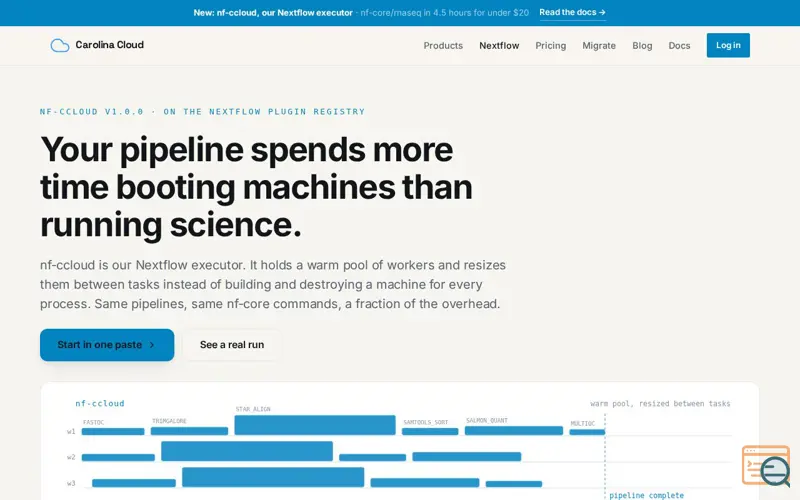Click the Carolina Cloud logo icon

(x=60, y=45)
